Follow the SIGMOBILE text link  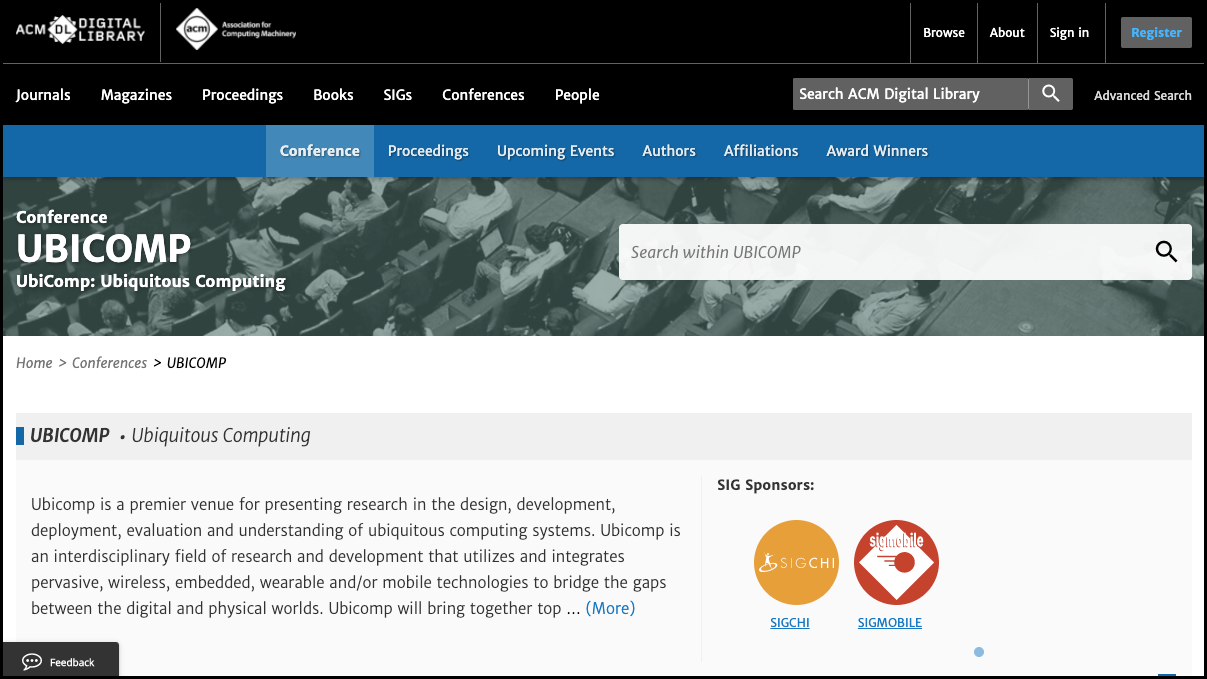point(890,623)
